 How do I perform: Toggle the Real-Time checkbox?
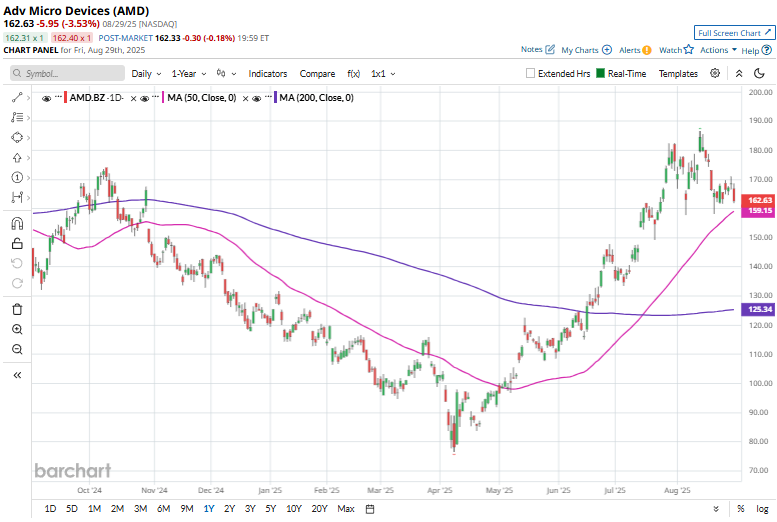[600, 73]
